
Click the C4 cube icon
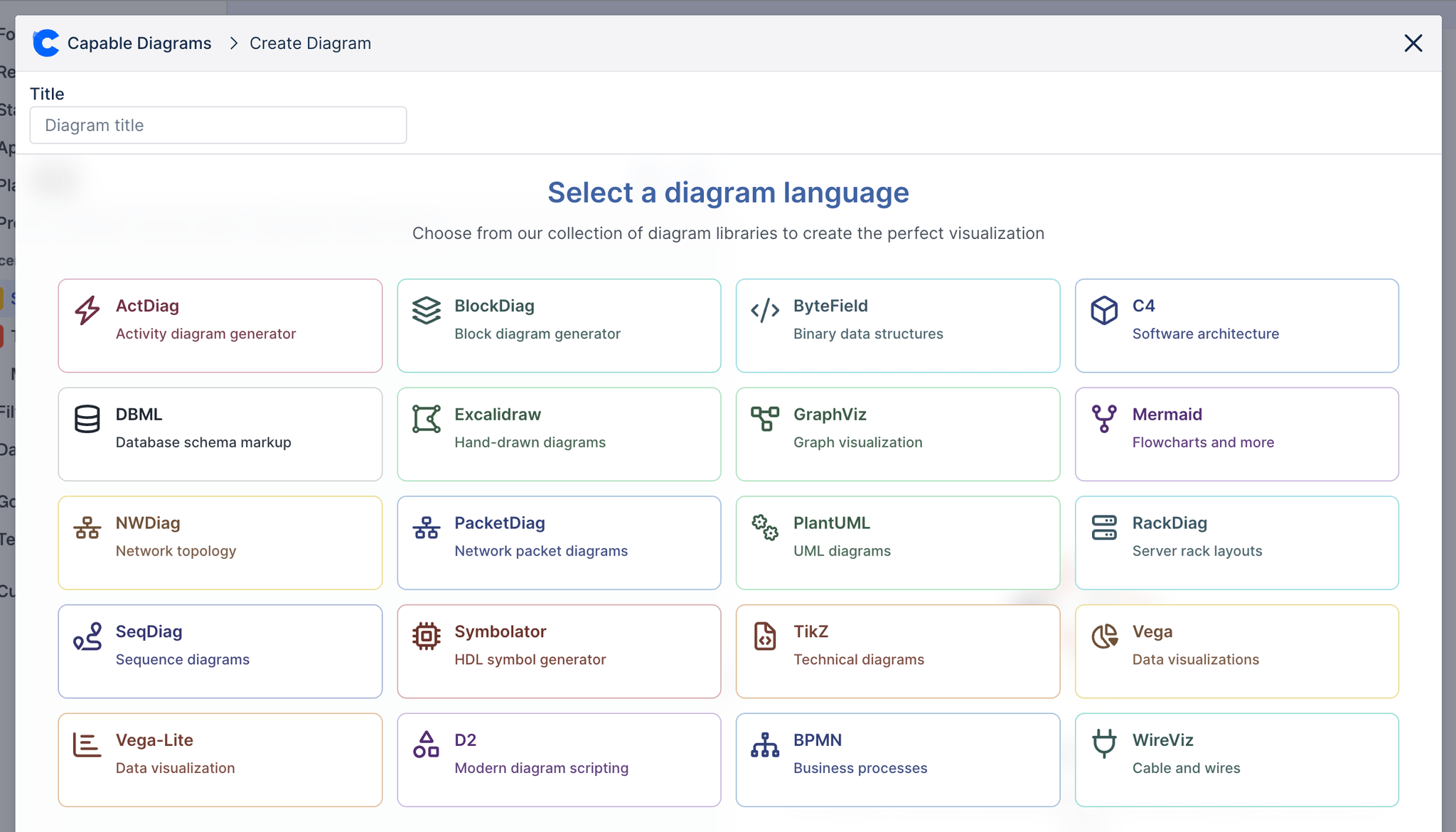click(1104, 310)
